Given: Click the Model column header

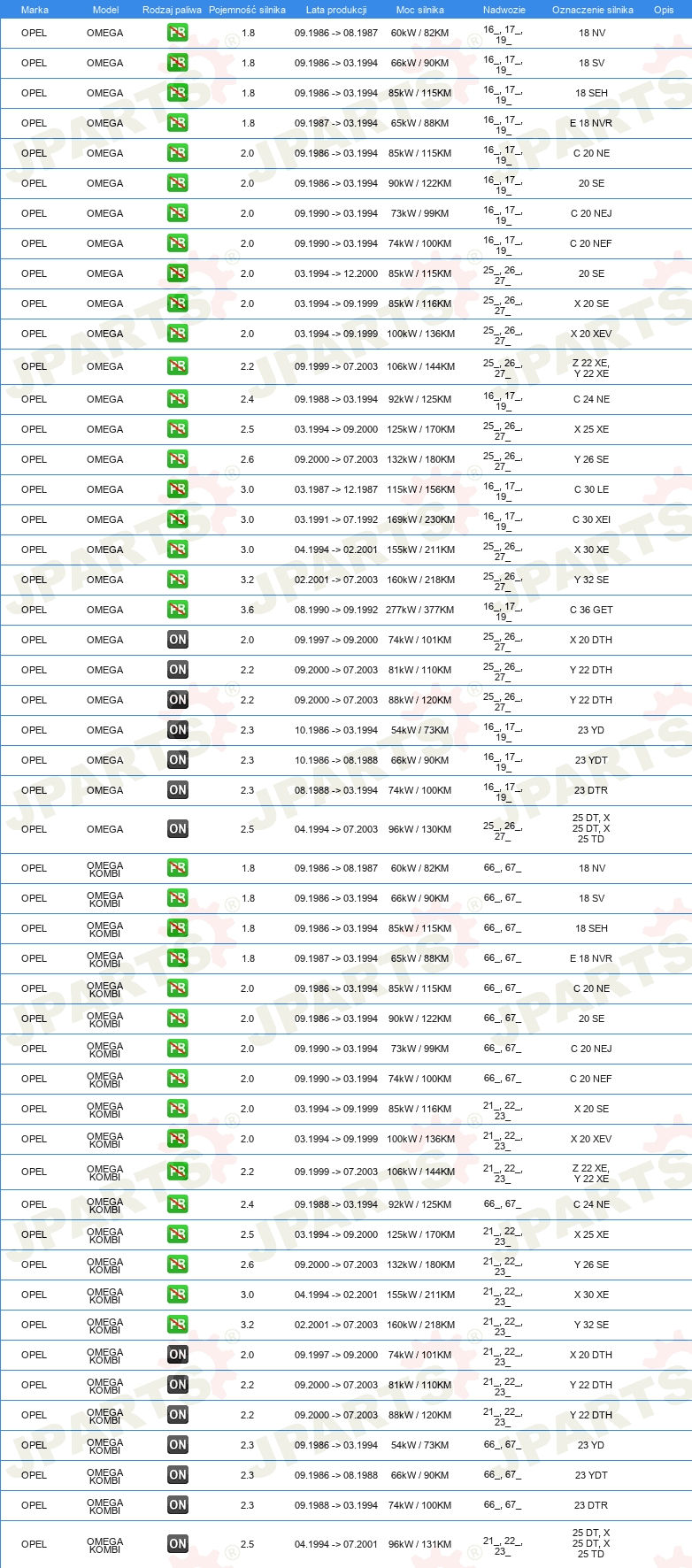Looking at the screenshot, I should click(x=105, y=10).
